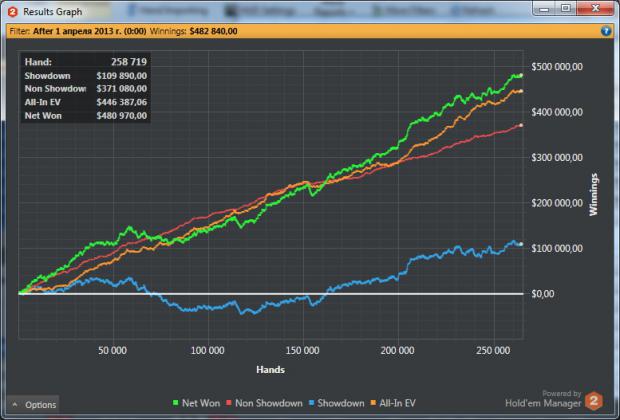This screenshot has width=620, height=420.
Task: Toggle the Net Won series label
Action: pyautogui.click(x=200, y=403)
